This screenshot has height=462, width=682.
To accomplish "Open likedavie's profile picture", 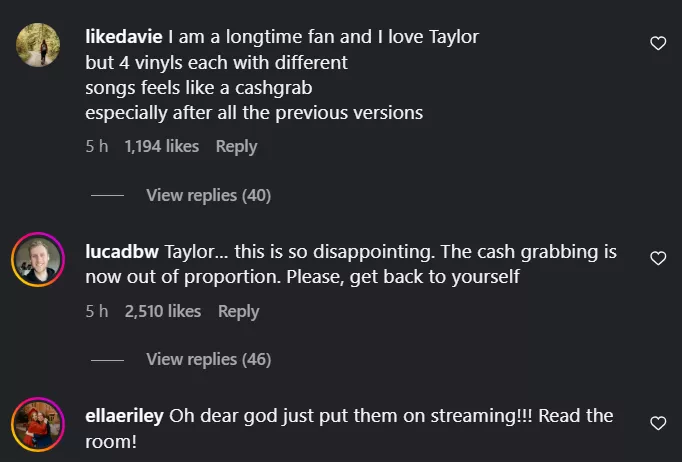I will pyautogui.click(x=38, y=45).
